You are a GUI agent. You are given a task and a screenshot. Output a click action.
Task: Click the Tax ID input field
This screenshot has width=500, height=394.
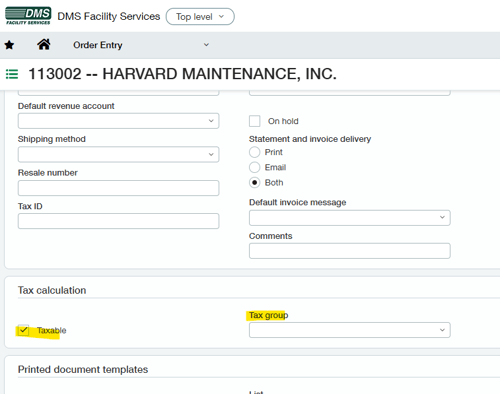click(118, 221)
